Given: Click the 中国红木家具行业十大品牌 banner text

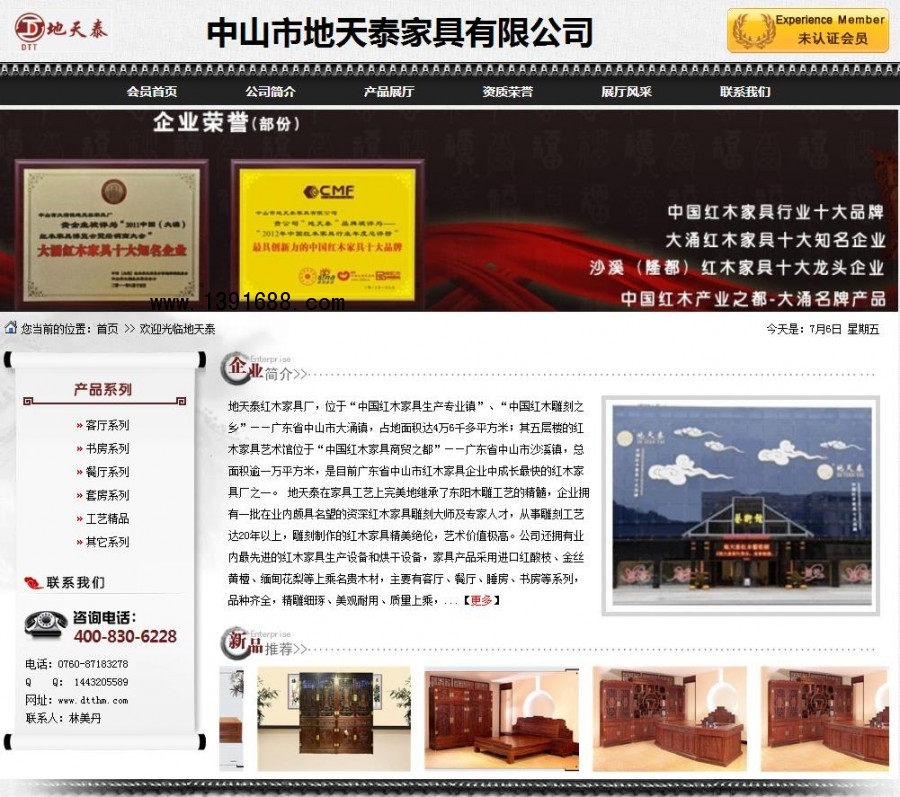Looking at the screenshot, I should pos(776,212).
